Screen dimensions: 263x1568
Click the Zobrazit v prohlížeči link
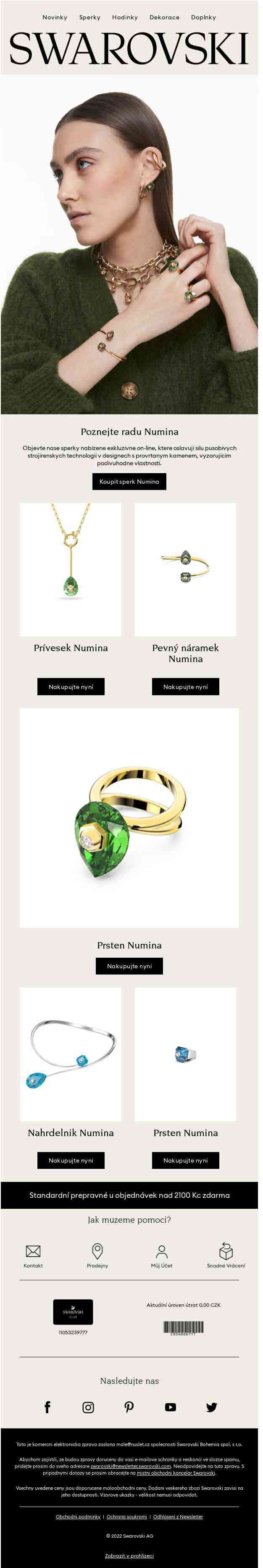[129, 1555]
